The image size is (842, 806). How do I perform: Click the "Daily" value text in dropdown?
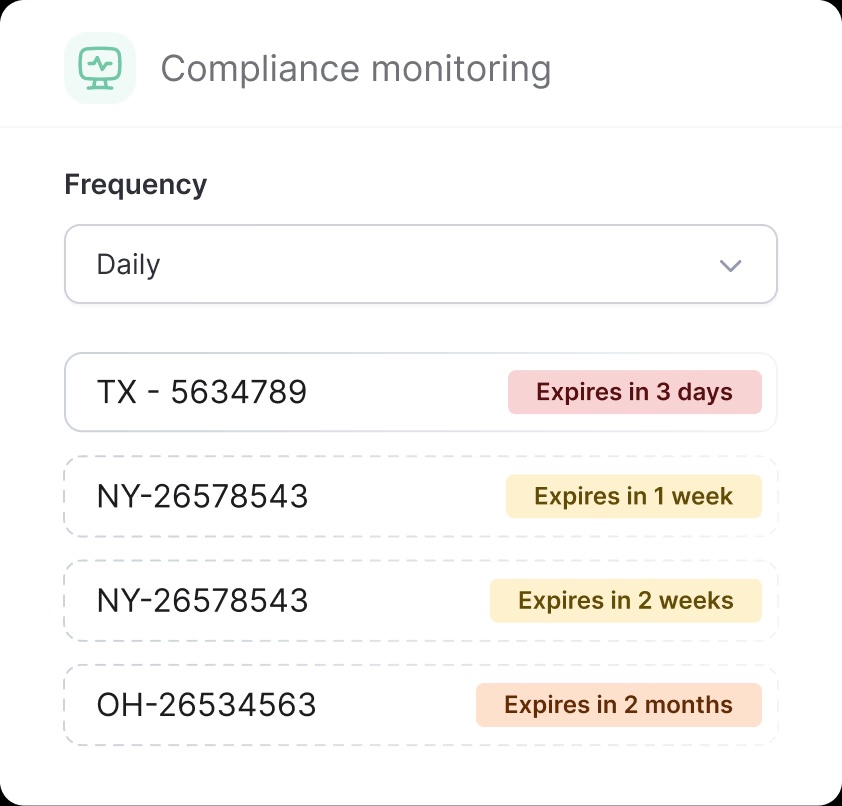click(128, 265)
